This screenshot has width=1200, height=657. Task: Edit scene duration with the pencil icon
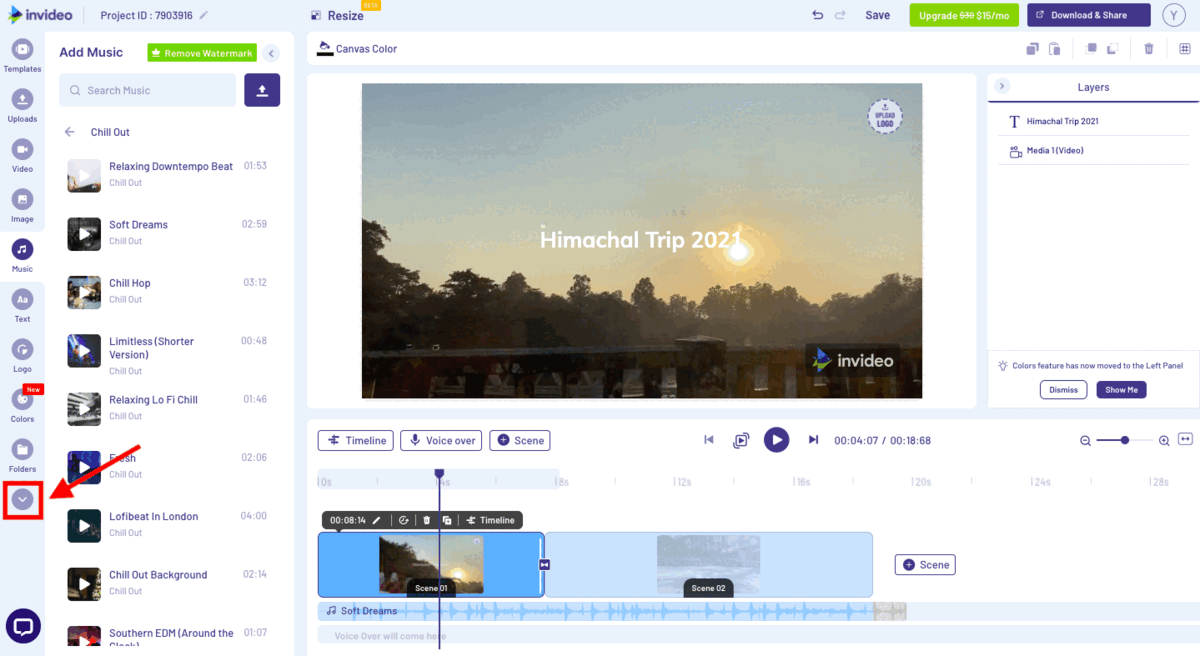click(377, 520)
